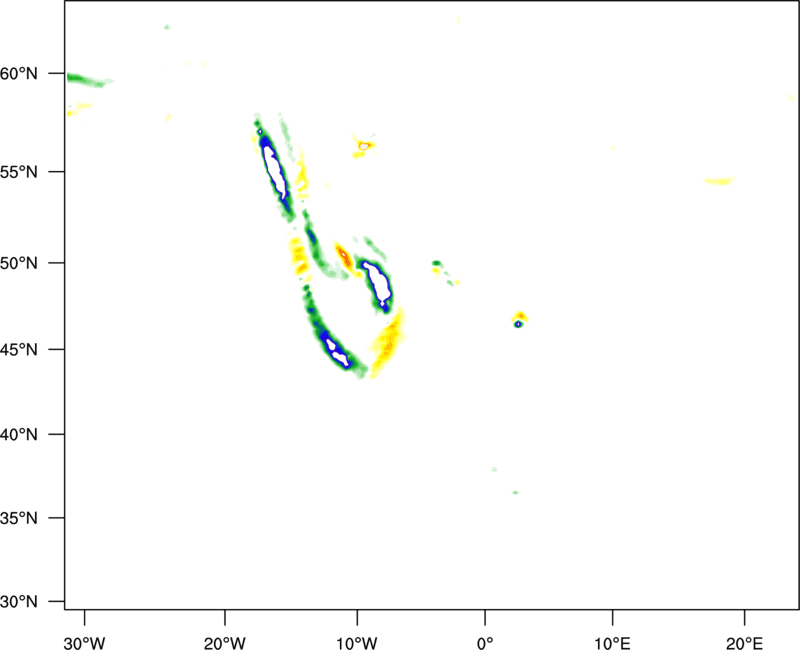800x650 pixels.
Task: Click the 60°N latitude label
Action: point(19,74)
